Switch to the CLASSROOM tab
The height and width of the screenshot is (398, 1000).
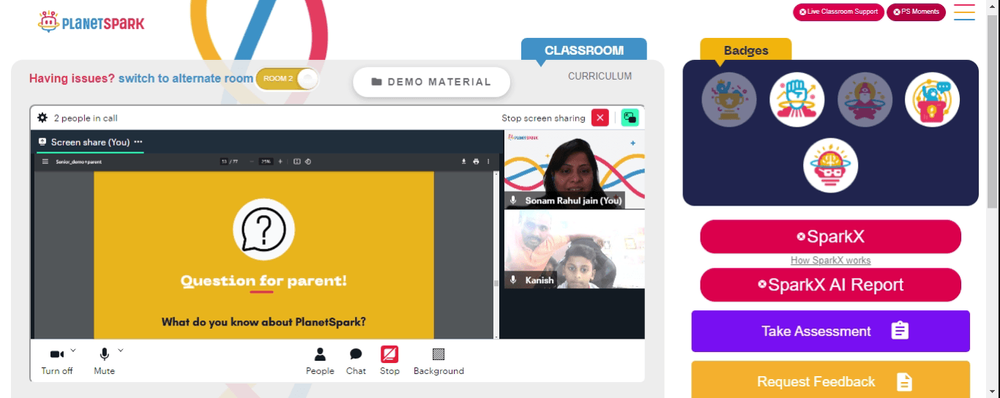(584, 50)
